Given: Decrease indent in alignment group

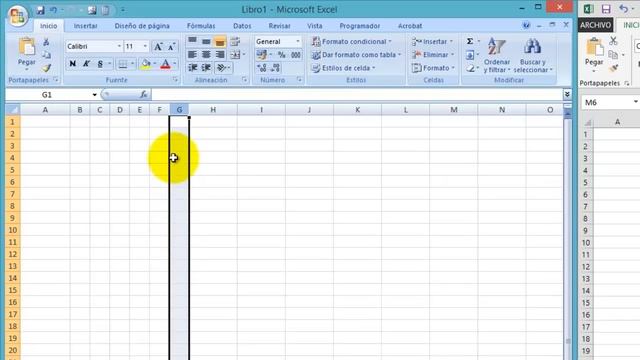Looking at the screenshot, I should (192, 68).
